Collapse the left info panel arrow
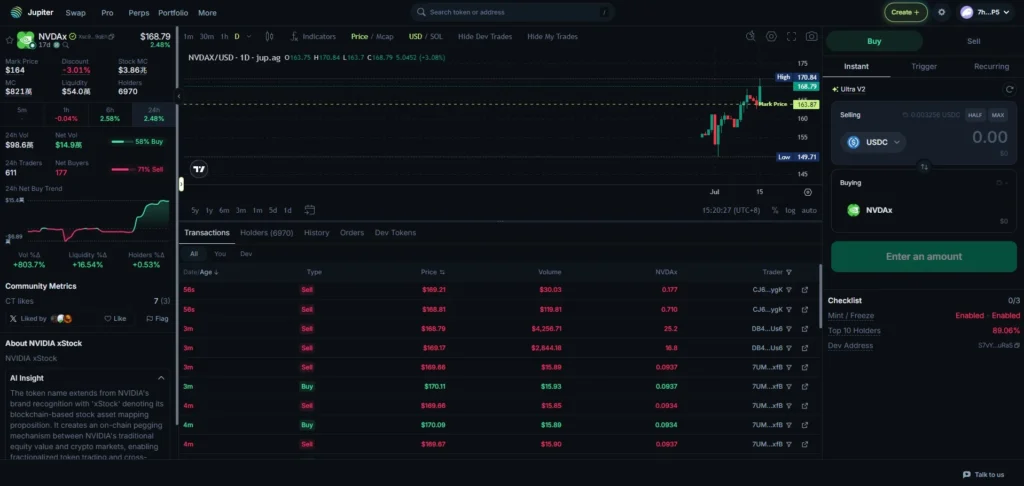Screen dimensions: 1024x486 pos(178,96)
